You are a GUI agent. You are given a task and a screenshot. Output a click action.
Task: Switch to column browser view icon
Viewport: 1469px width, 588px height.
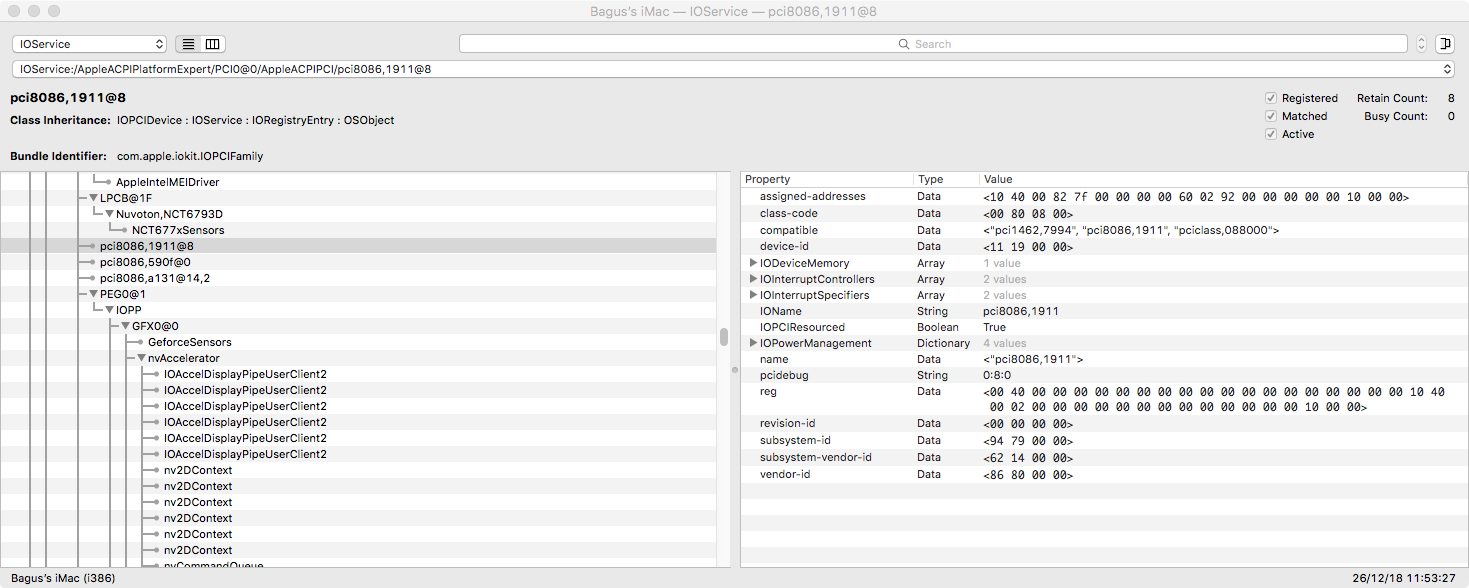[212, 44]
